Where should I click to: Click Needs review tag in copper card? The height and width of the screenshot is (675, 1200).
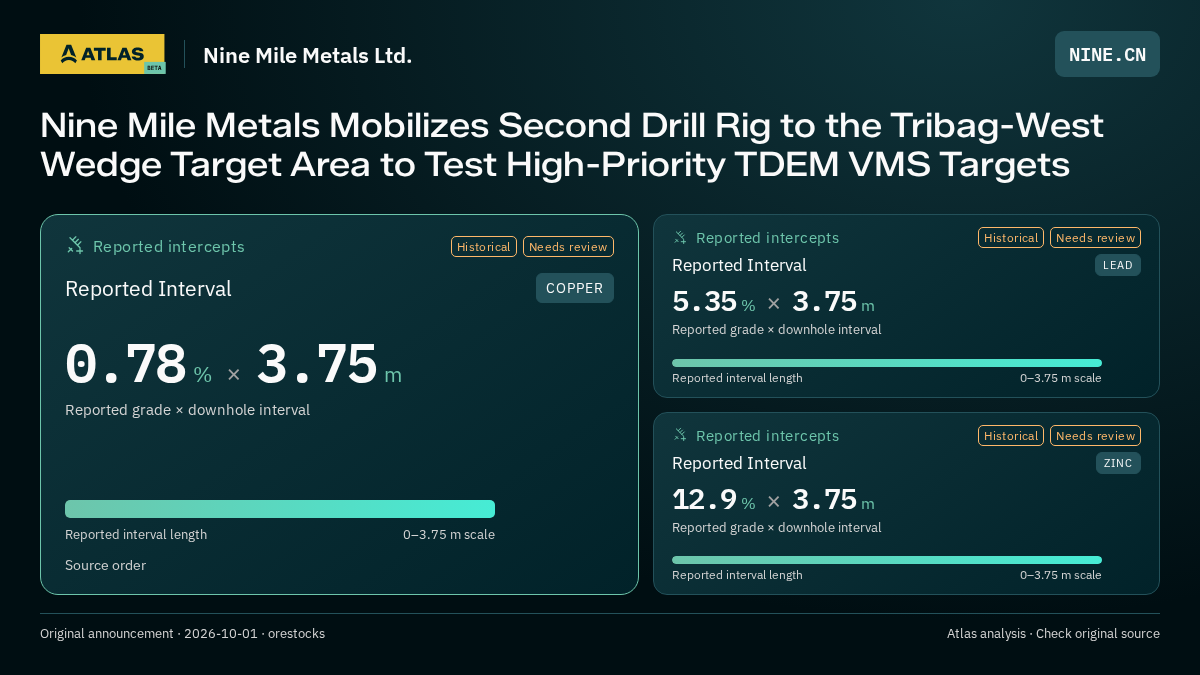(568, 247)
